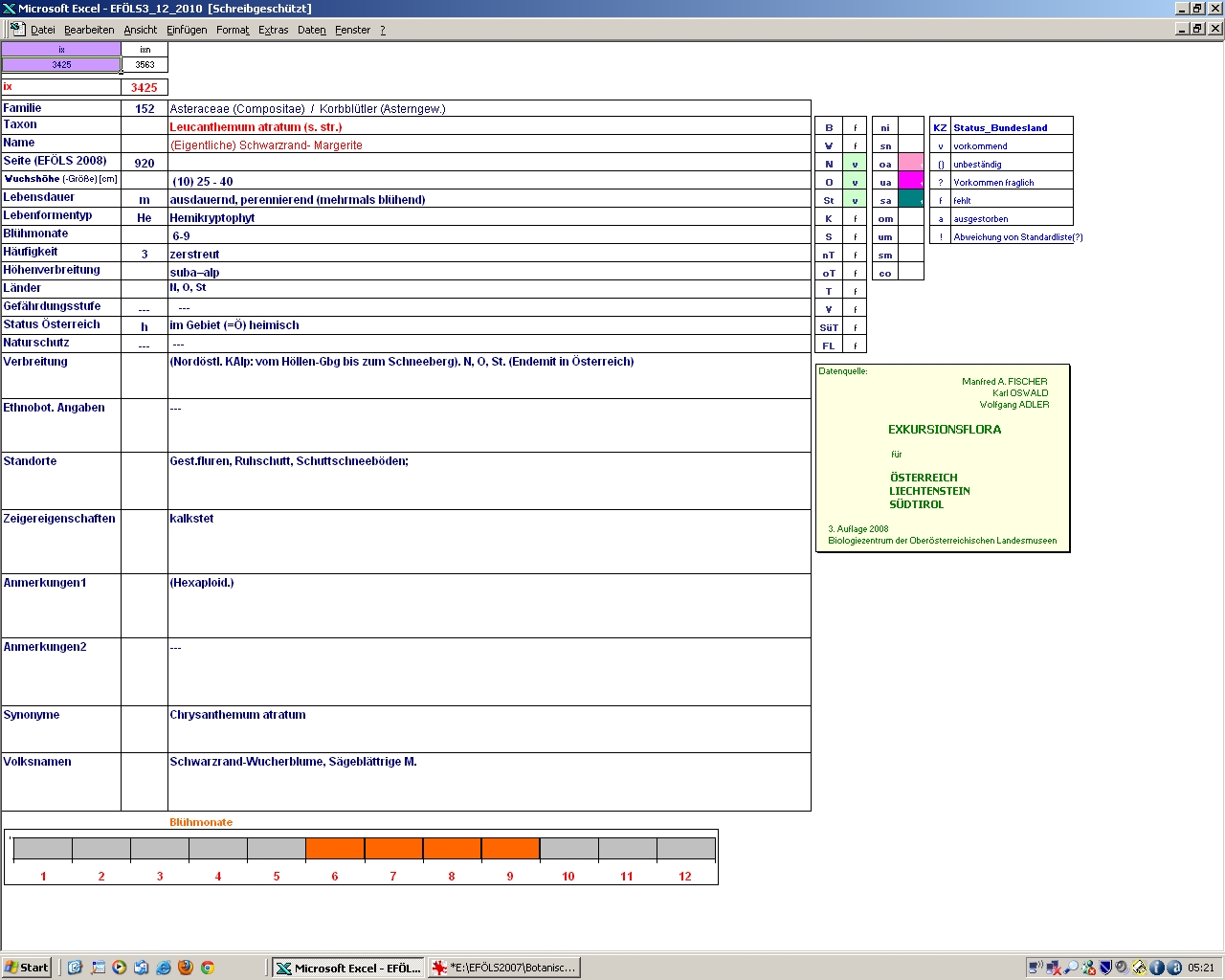
Task: Select the 'Hemikryptophyt' cell
Action: pos(489,217)
